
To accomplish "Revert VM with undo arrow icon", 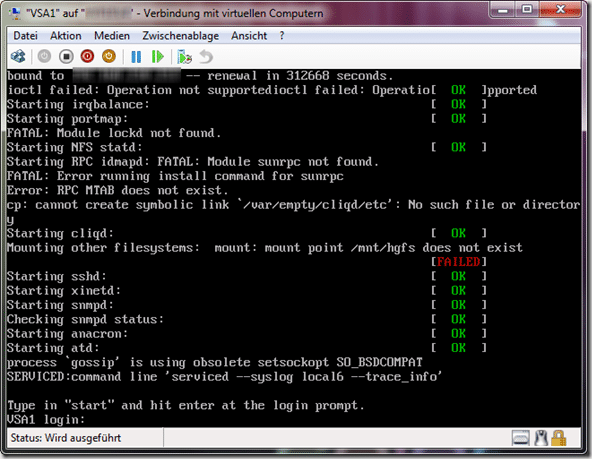I will (x=206, y=57).
